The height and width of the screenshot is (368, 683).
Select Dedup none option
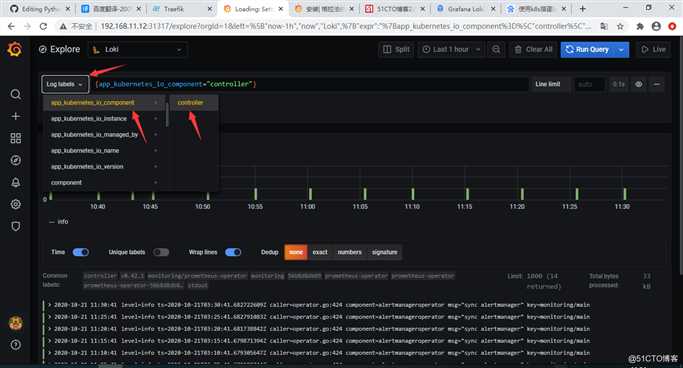point(296,252)
